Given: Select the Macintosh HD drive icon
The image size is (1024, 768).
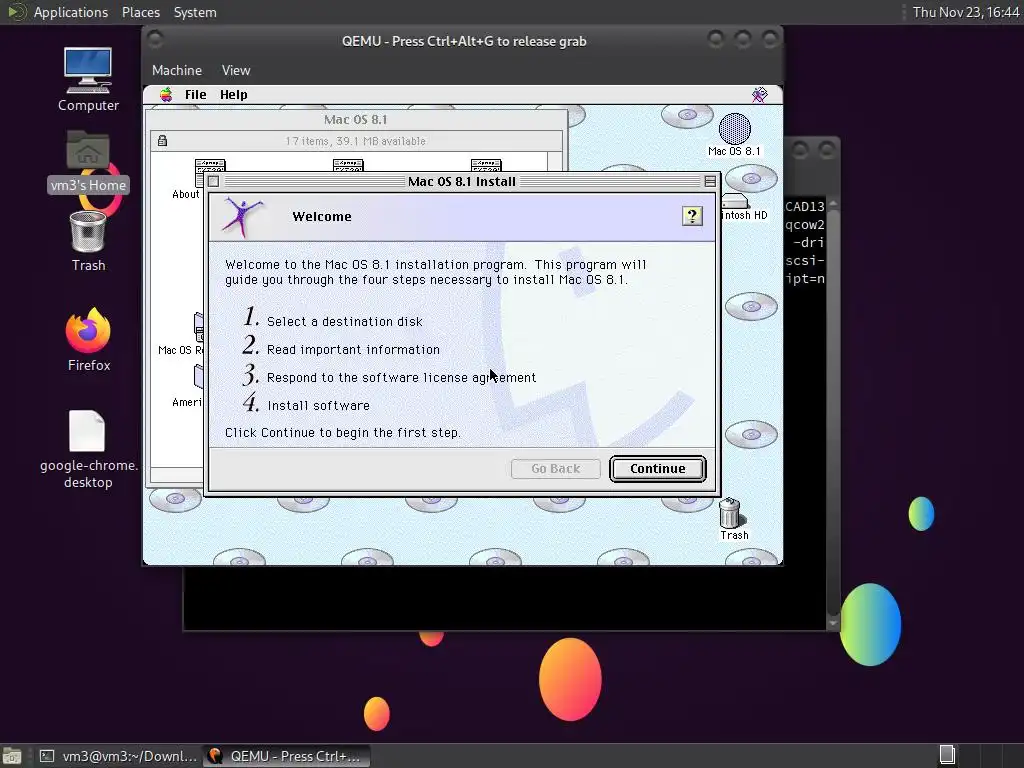Looking at the screenshot, I should click(x=743, y=206).
